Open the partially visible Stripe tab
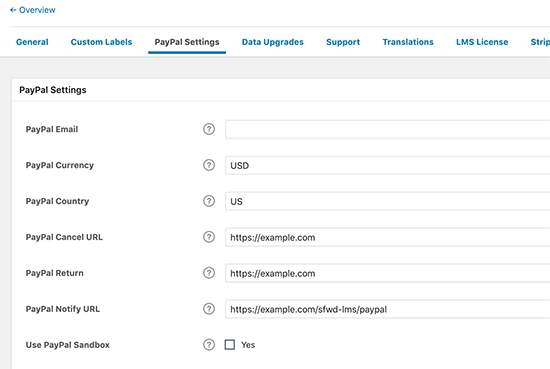Image resolution: width=550 pixels, height=369 pixels. click(x=540, y=42)
